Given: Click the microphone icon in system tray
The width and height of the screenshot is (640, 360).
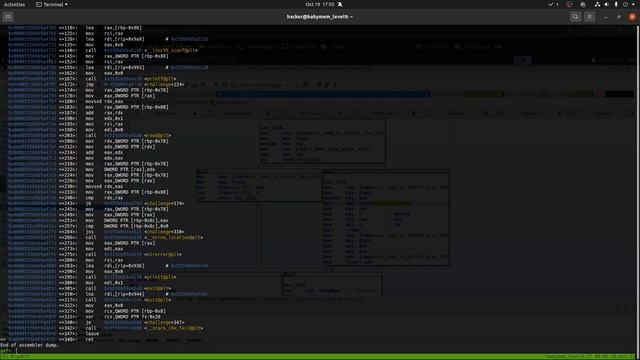Looking at the screenshot, I should (616, 4).
